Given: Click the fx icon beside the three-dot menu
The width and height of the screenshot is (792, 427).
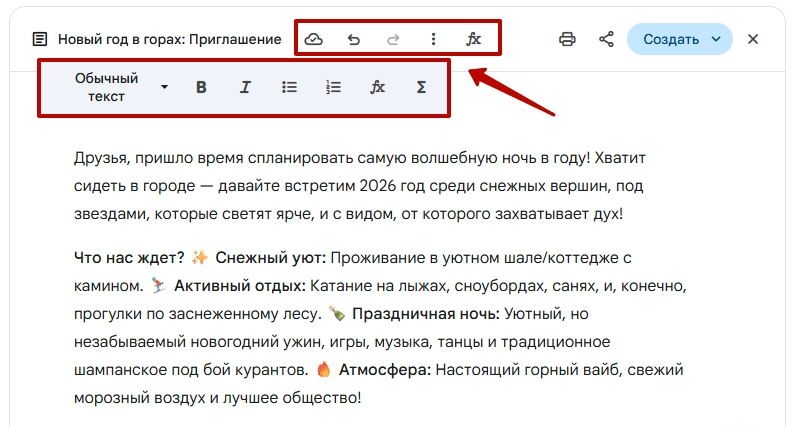Looking at the screenshot, I should 474,39.
